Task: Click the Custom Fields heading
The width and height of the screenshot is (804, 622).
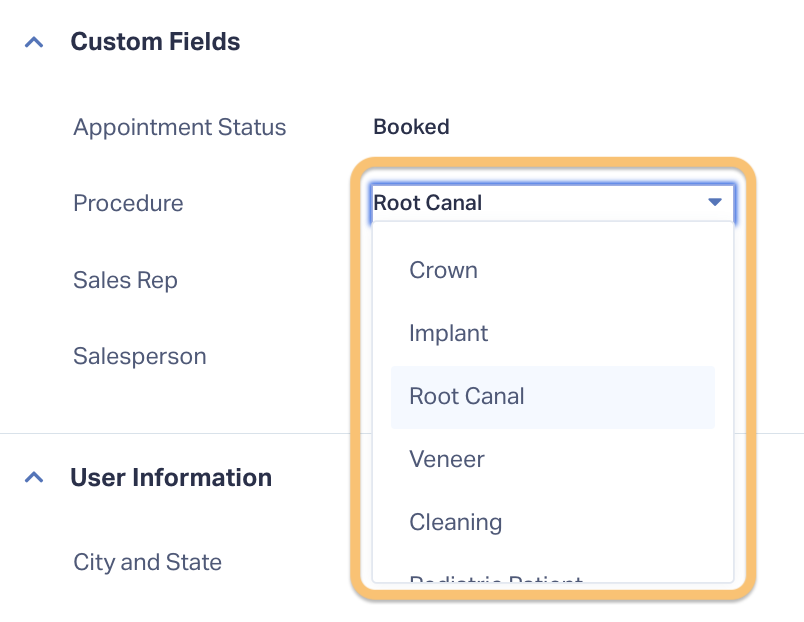Action: (155, 42)
